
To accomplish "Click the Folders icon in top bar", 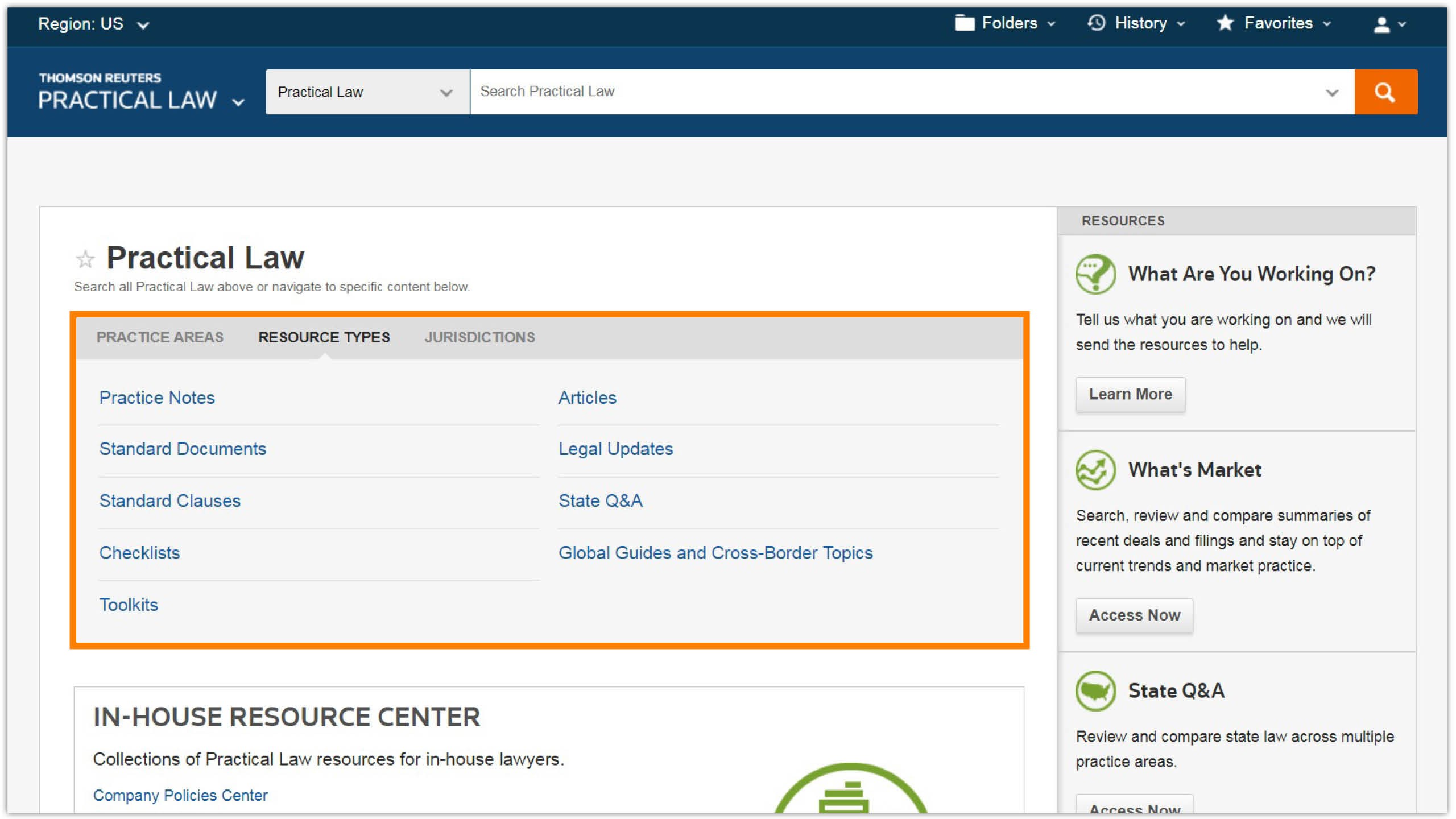I will (964, 23).
